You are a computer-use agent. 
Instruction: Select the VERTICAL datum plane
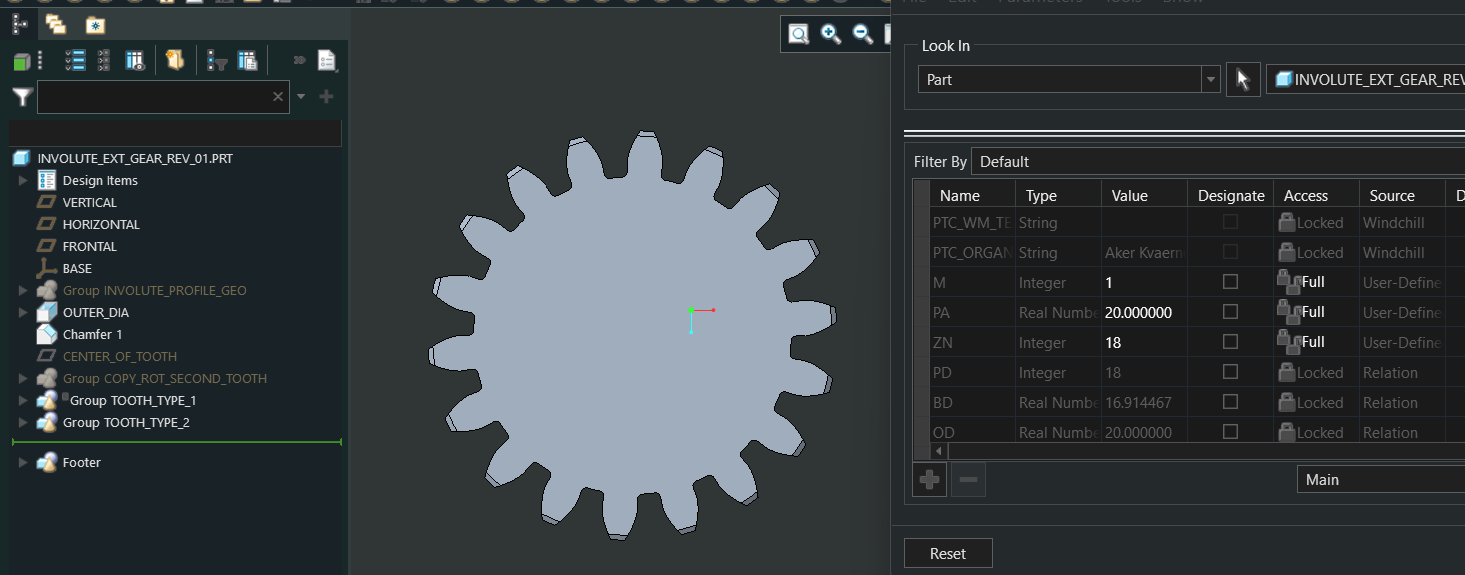click(x=89, y=202)
